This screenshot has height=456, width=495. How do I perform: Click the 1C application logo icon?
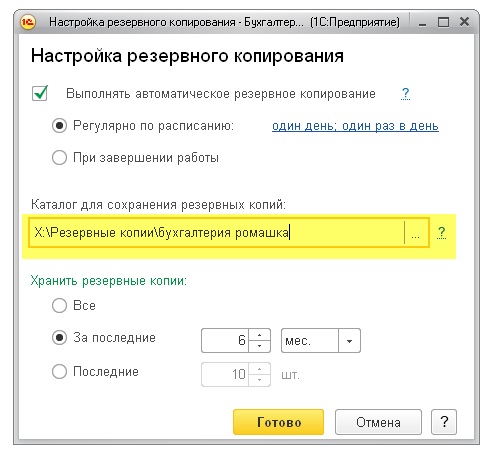point(28,22)
